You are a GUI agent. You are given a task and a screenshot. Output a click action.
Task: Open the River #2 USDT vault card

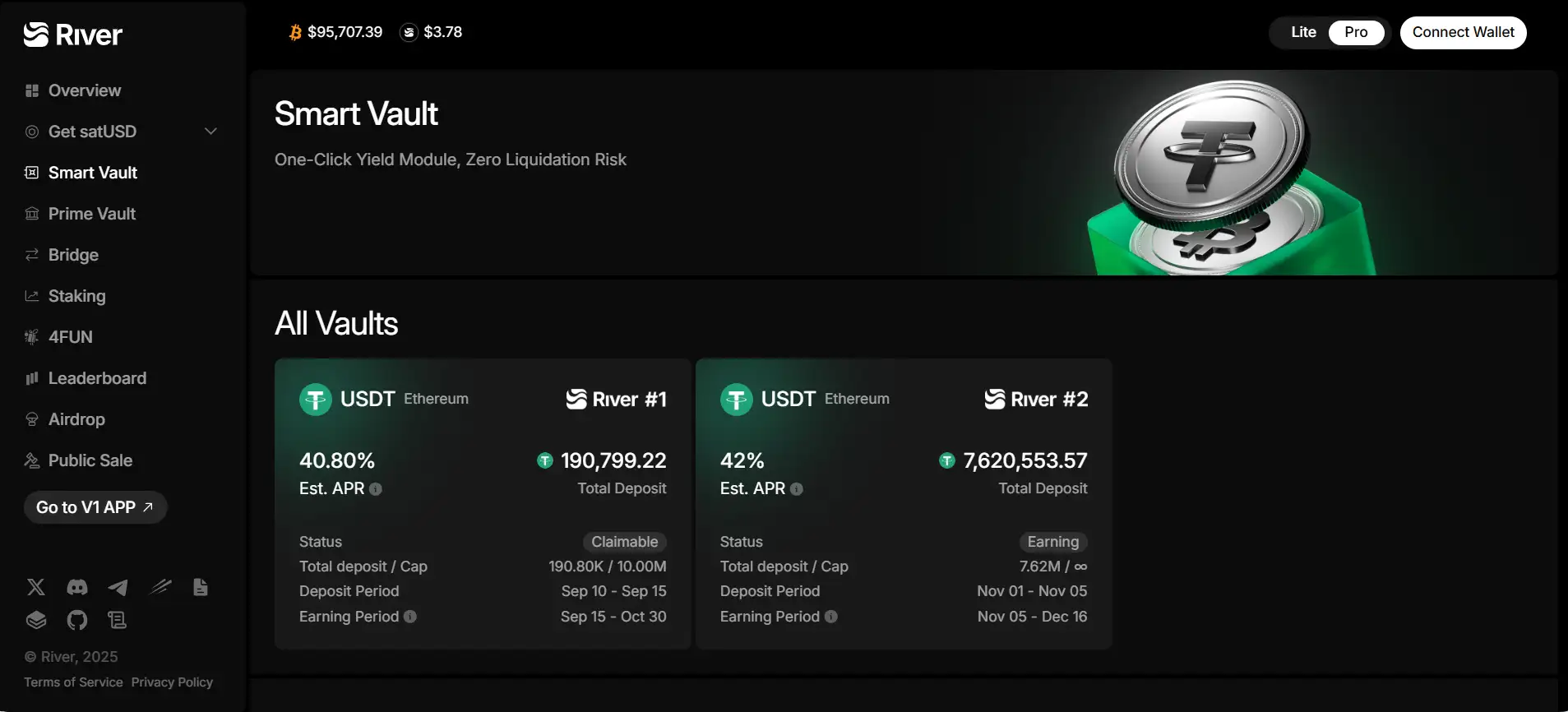point(903,503)
